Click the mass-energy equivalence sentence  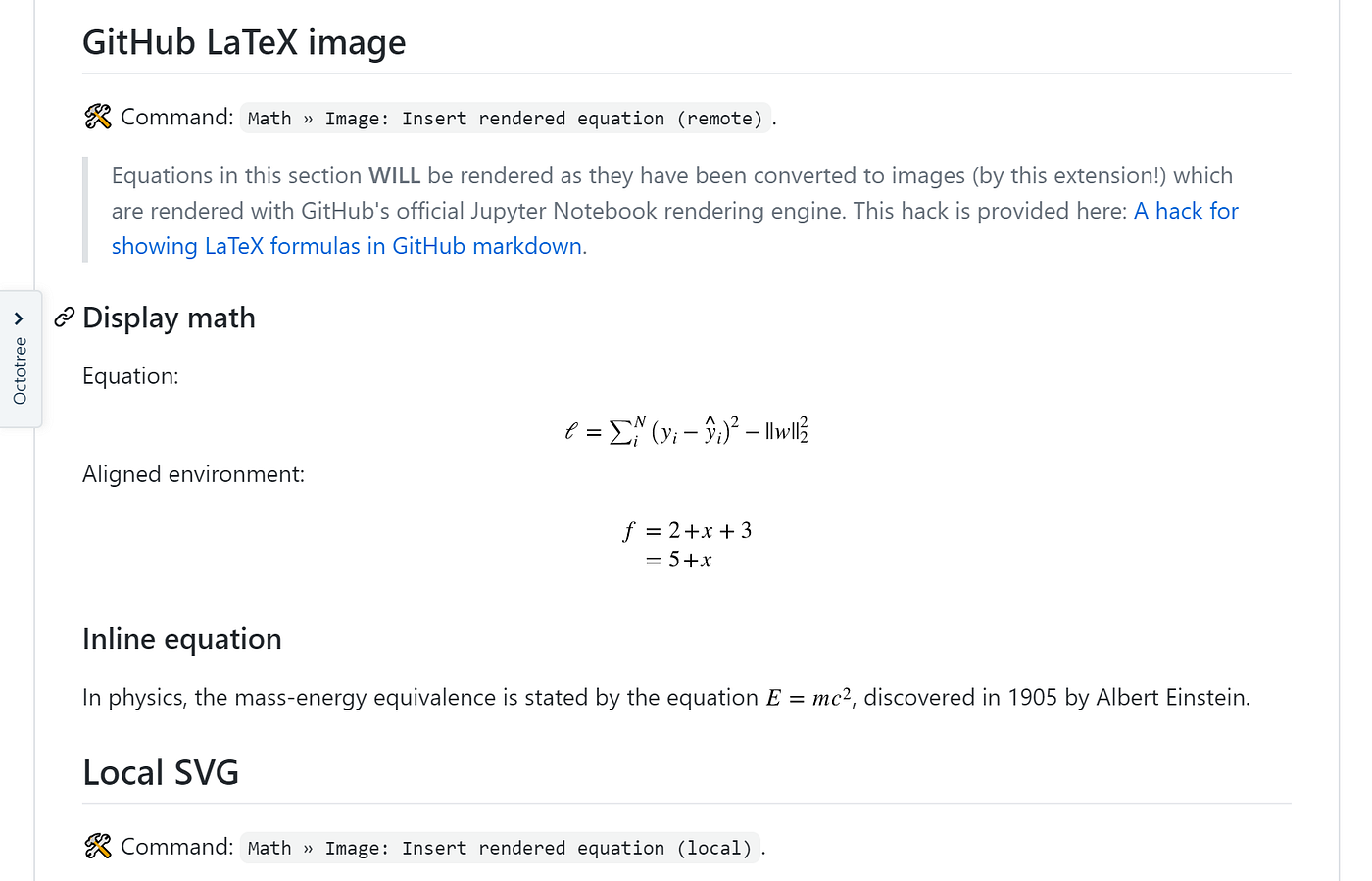click(x=666, y=698)
